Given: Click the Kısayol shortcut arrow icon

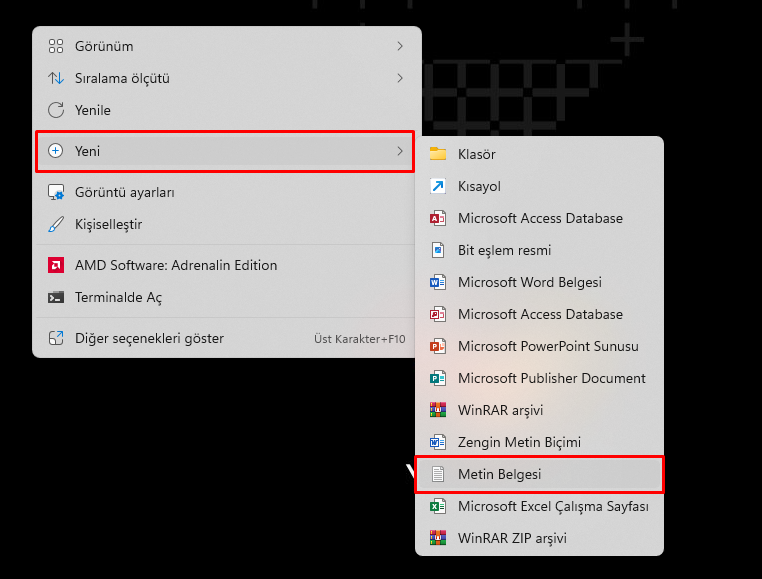Looking at the screenshot, I should pyautogui.click(x=437, y=186).
